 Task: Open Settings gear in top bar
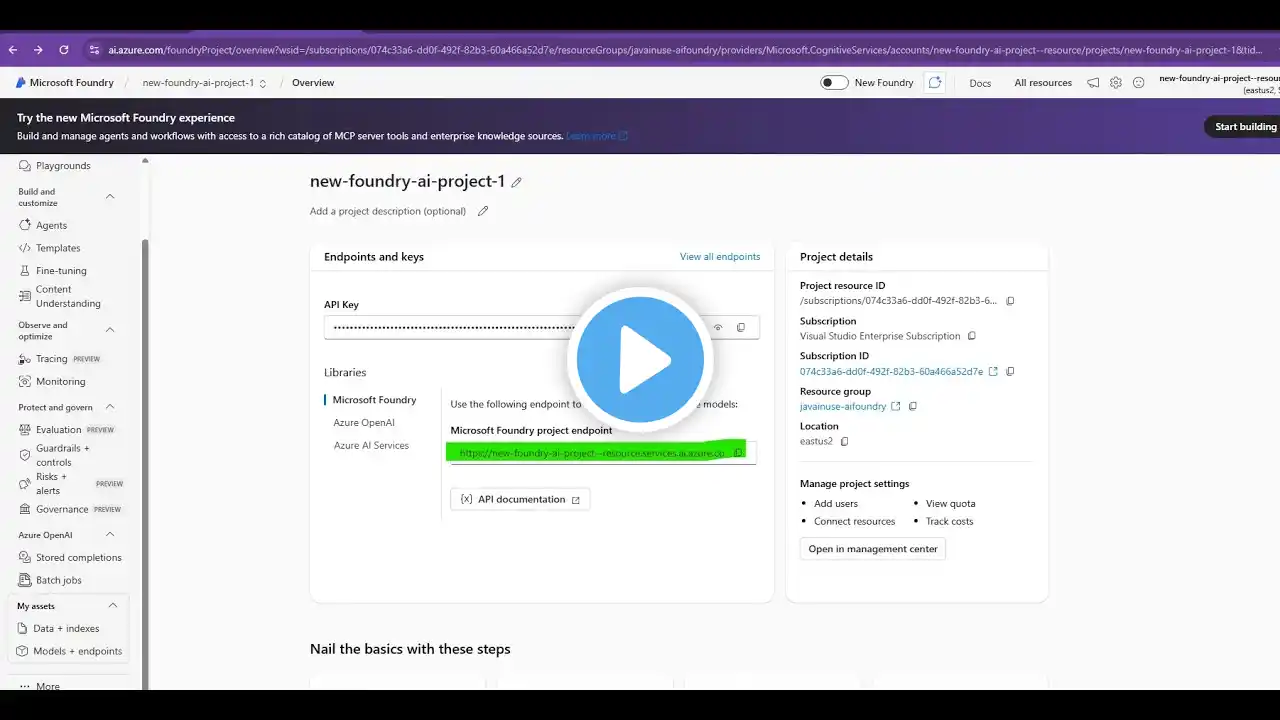click(x=1116, y=83)
